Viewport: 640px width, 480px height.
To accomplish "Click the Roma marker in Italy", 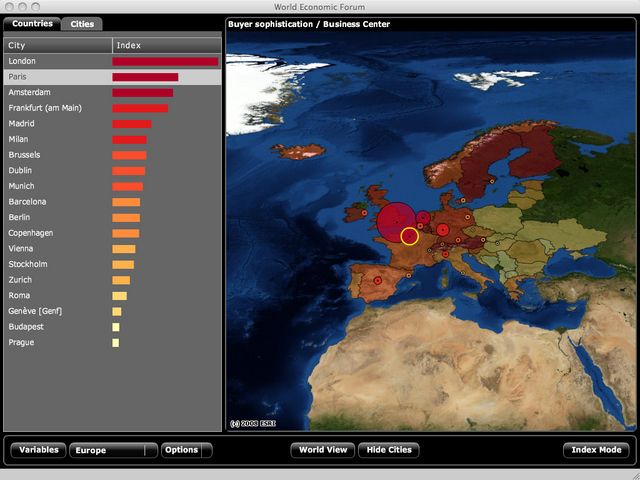I will pos(463,273).
